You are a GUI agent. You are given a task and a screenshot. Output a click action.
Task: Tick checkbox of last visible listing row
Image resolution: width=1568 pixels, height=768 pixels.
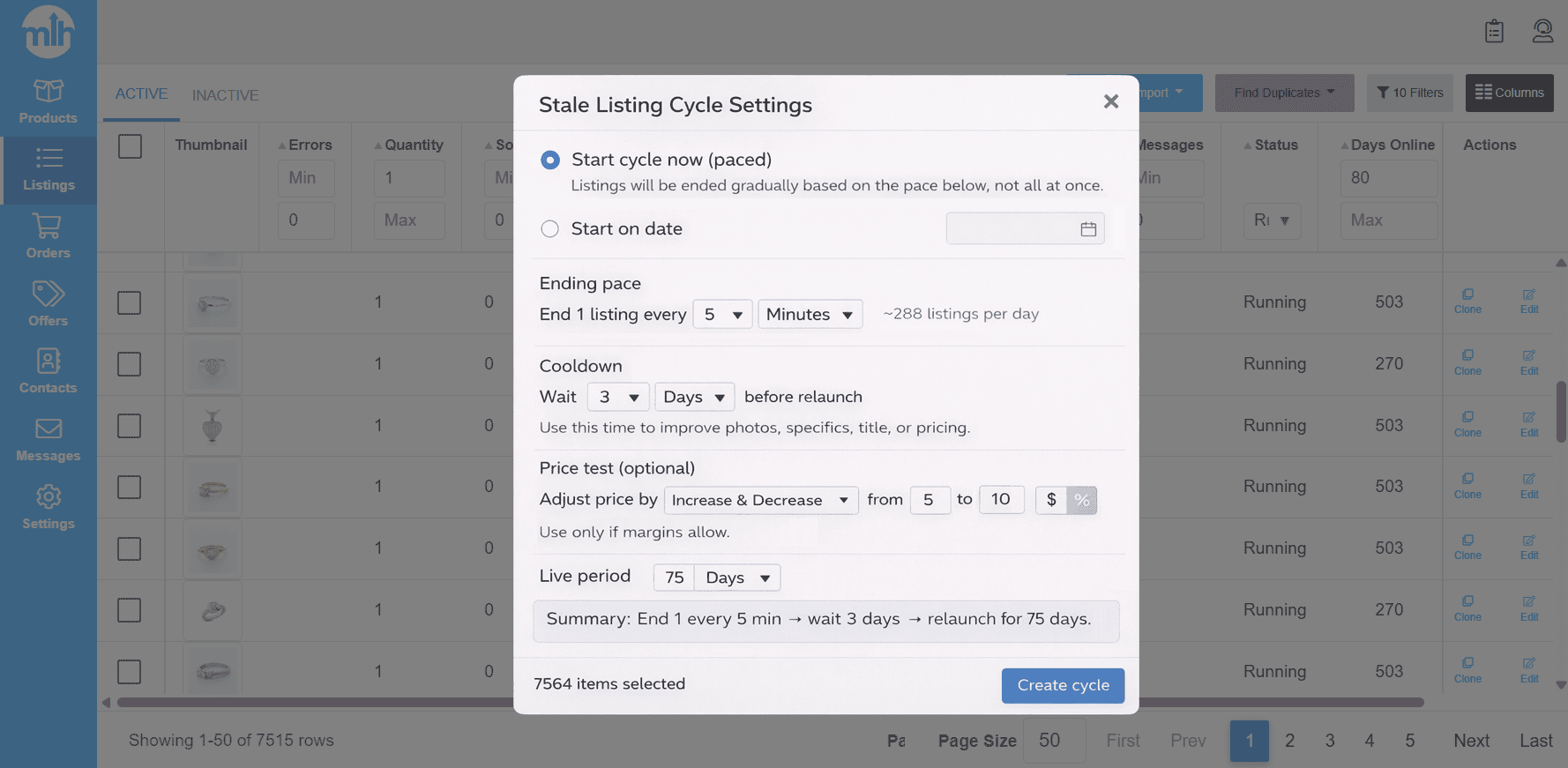[x=130, y=671]
